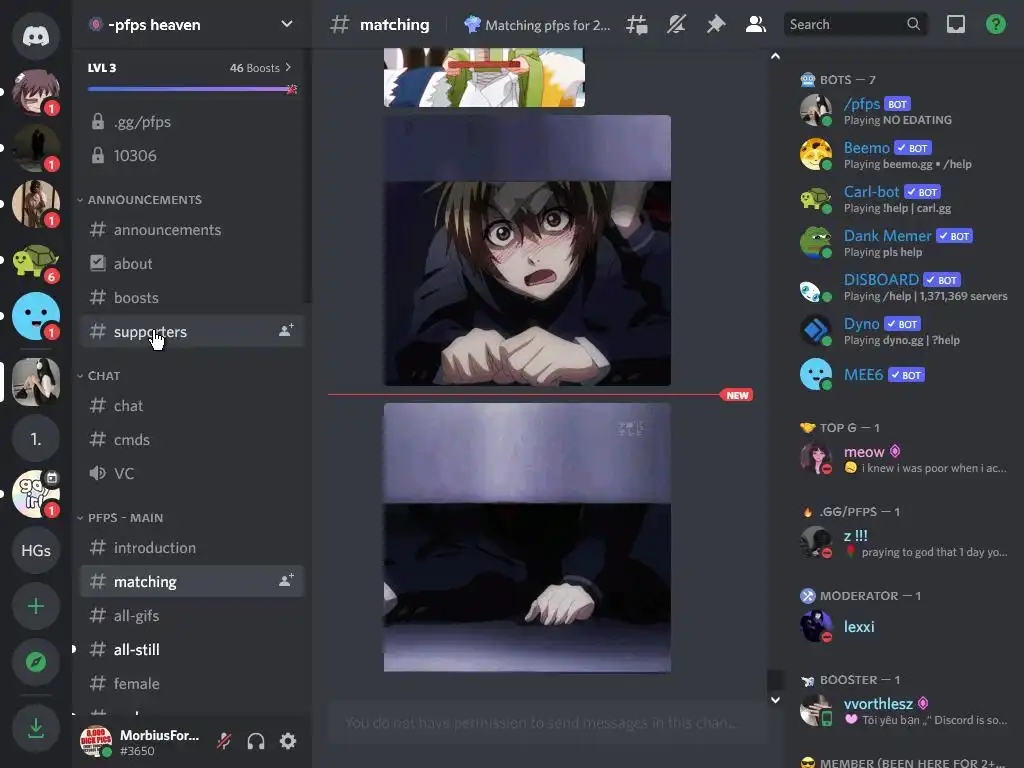Open the HGs server icon

(x=36, y=550)
